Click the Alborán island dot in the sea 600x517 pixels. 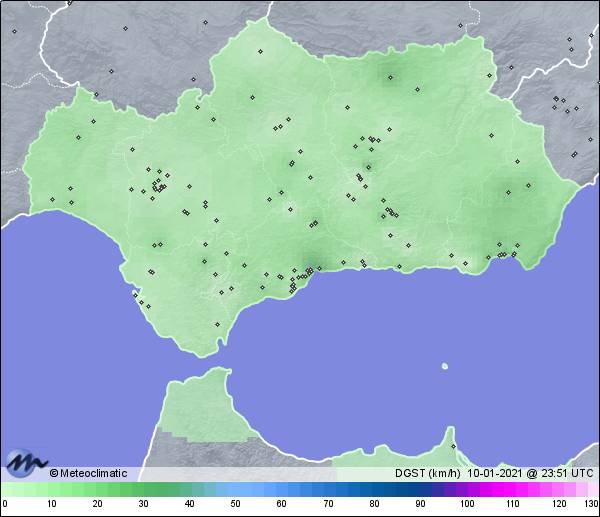click(x=444, y=366)
